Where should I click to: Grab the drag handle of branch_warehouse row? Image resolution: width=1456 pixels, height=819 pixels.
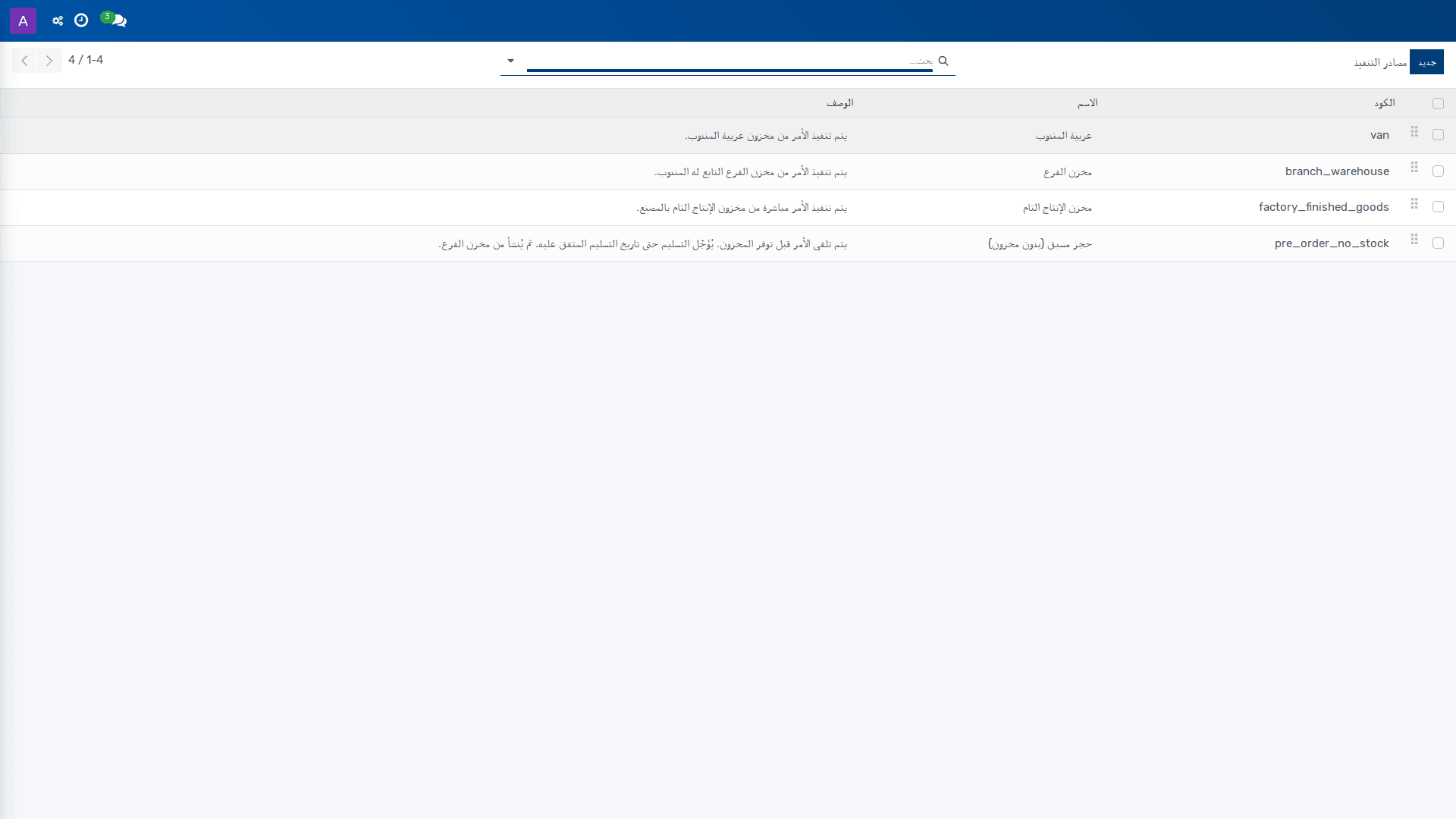click(x=1414, y=168)
